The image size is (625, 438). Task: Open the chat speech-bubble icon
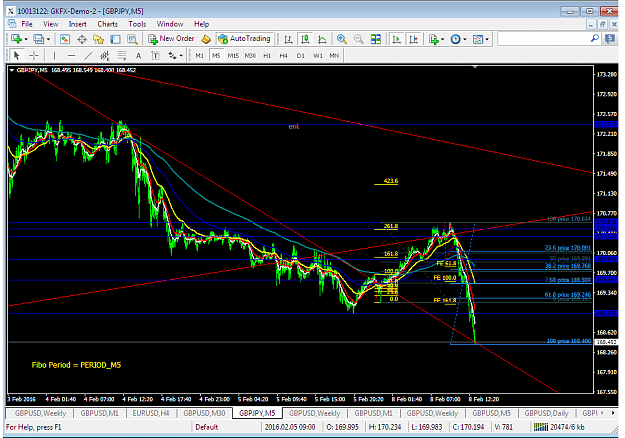610,39
